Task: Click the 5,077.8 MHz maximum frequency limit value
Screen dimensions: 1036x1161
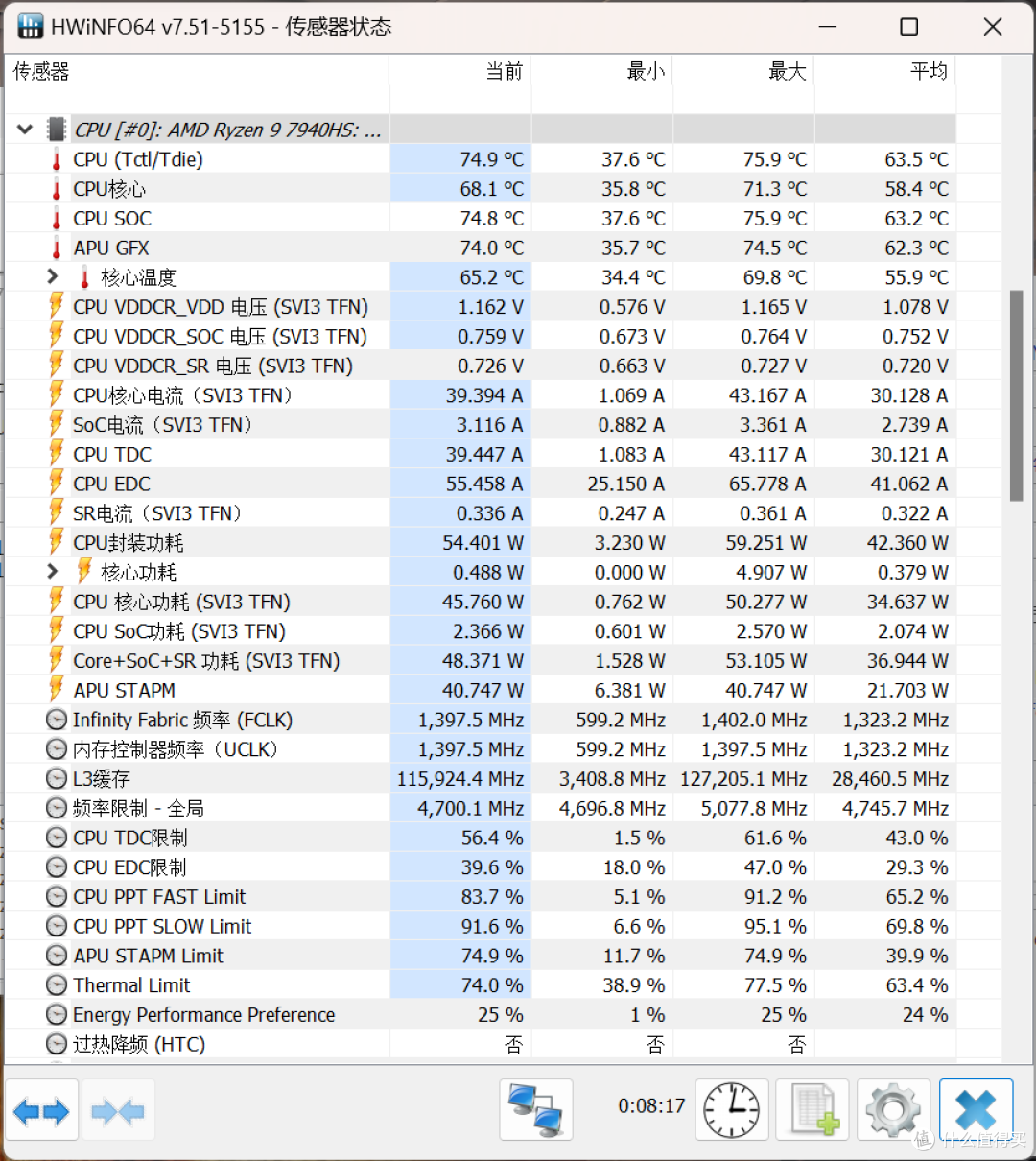Action: 754,809
